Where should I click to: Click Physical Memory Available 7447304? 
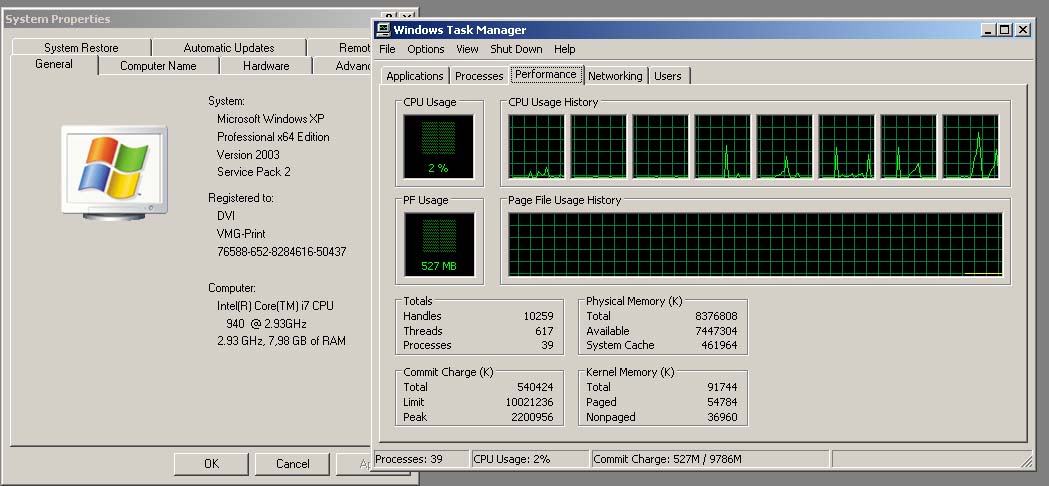(716, 331)
